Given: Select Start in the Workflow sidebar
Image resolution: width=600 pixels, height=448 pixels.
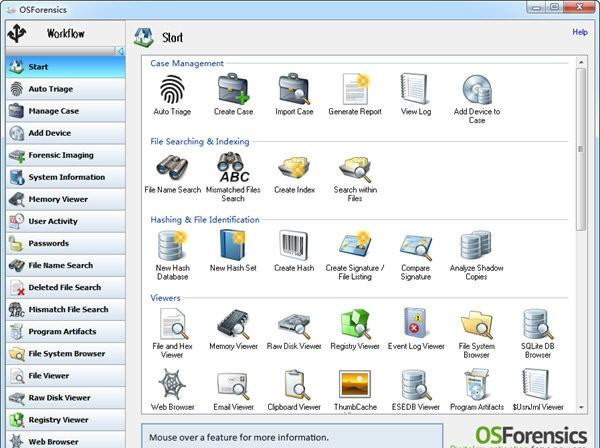Looking at the screenshot, I should click(65, 67).
